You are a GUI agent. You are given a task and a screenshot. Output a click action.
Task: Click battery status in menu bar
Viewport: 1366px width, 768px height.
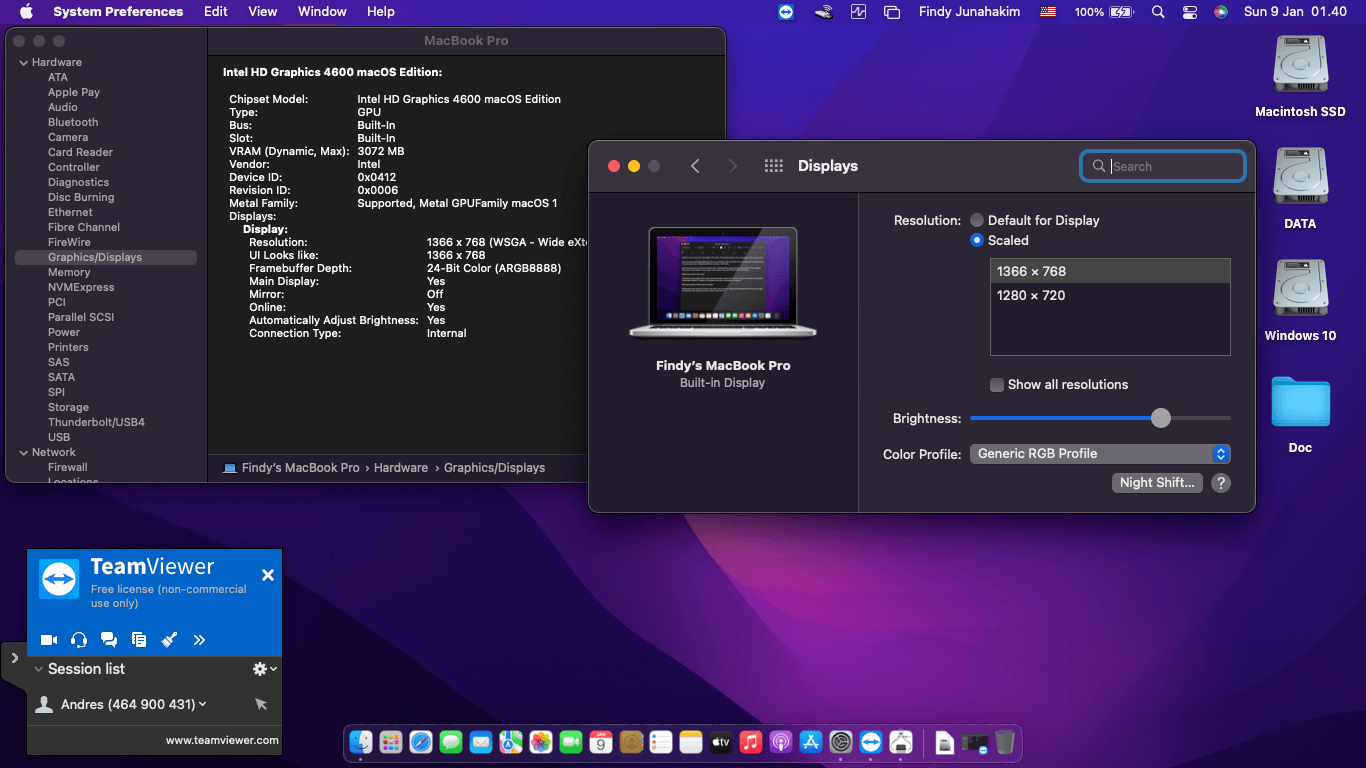(x=1104, y=12)
